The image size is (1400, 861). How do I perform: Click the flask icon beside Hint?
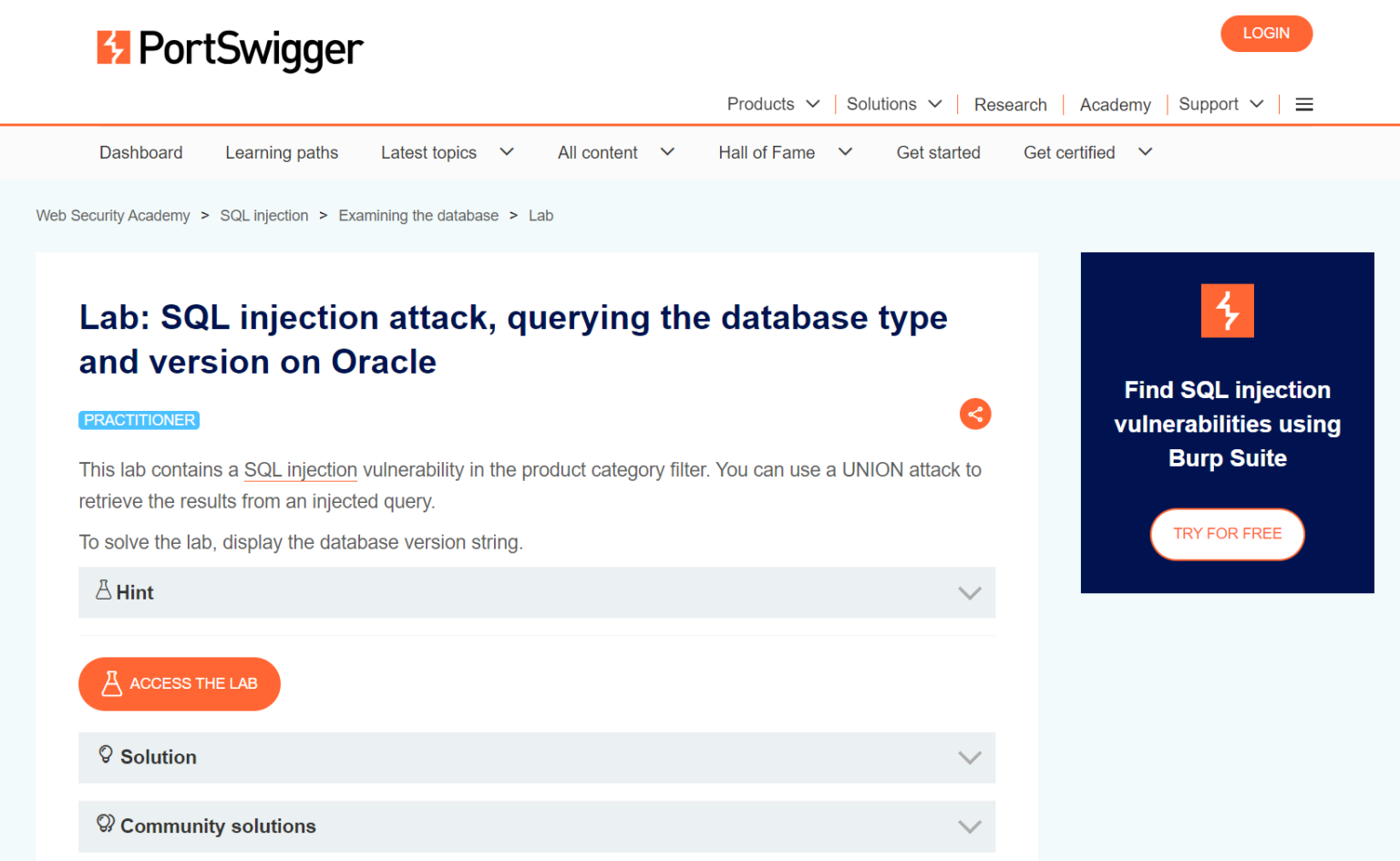104,590
